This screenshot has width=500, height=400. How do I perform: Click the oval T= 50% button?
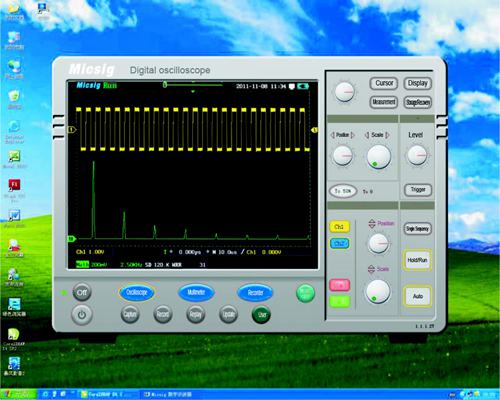tap(343, 191)
